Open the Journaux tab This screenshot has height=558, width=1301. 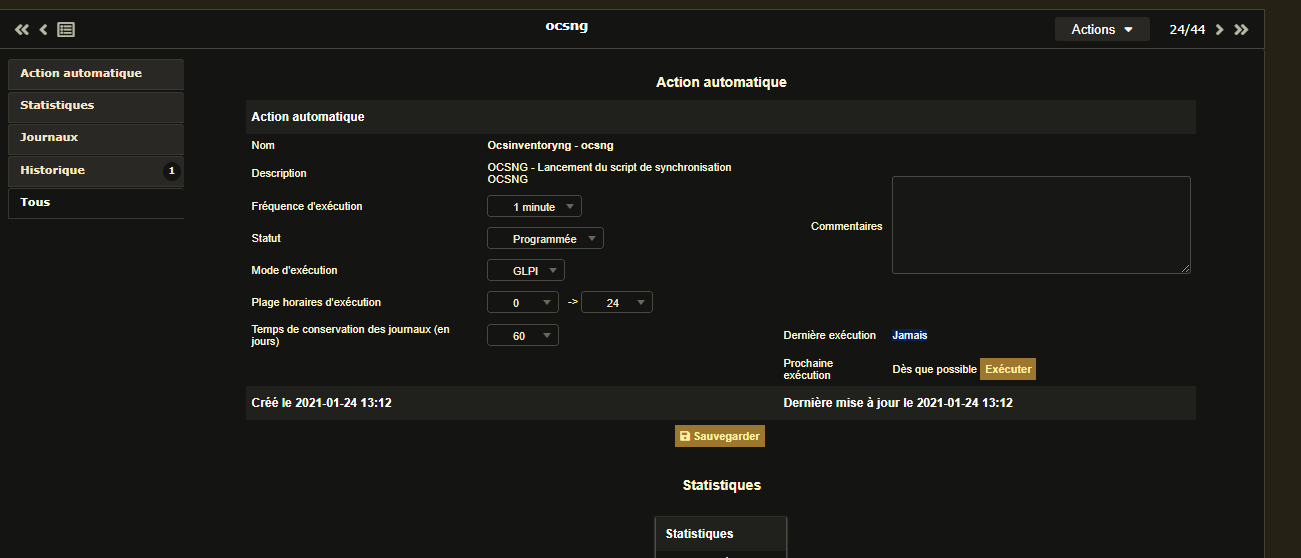coord(96,138)
